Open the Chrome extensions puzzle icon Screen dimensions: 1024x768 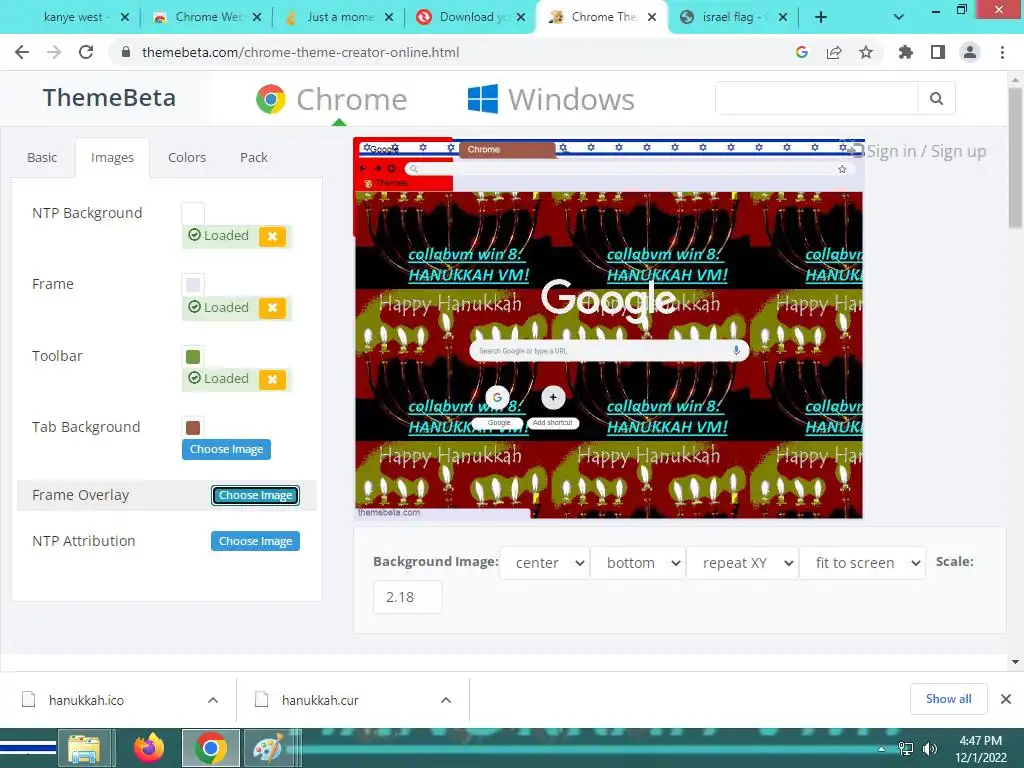pos(906,52)
